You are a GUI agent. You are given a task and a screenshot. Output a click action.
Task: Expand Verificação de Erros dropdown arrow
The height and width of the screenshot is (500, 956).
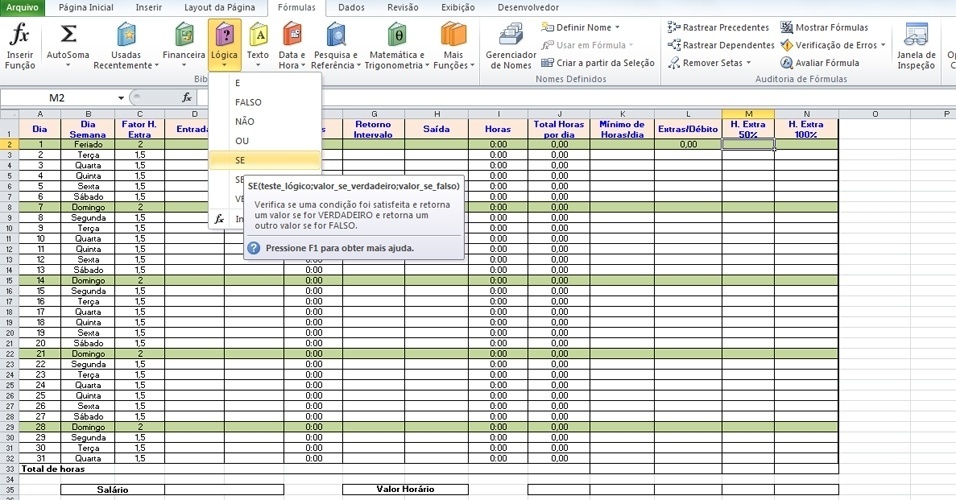pyautogui.click(x=883, y=45)
